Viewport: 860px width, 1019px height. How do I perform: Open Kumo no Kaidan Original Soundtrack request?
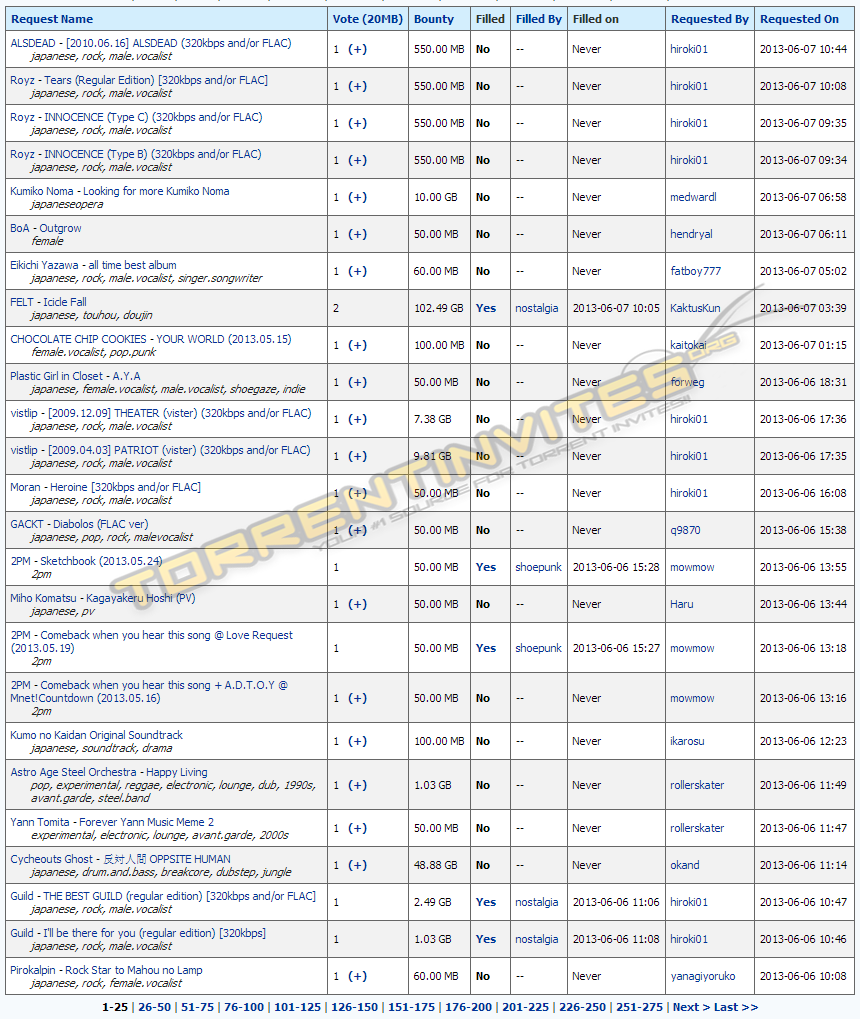[96, 736]
